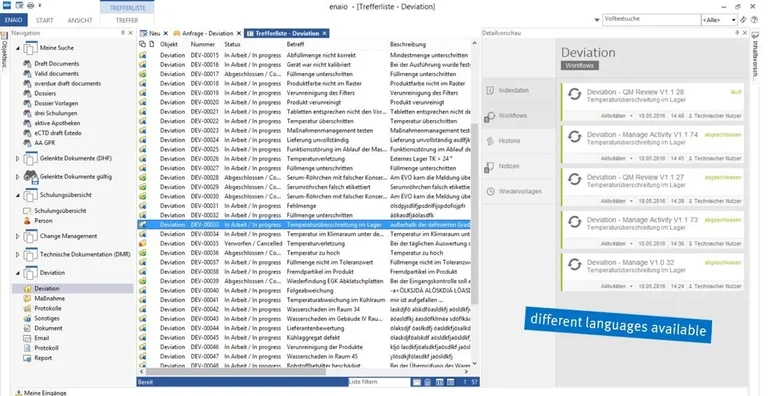Sort hit list by Status column header
This screenshot has width=768, height=396.
(232, 44)
